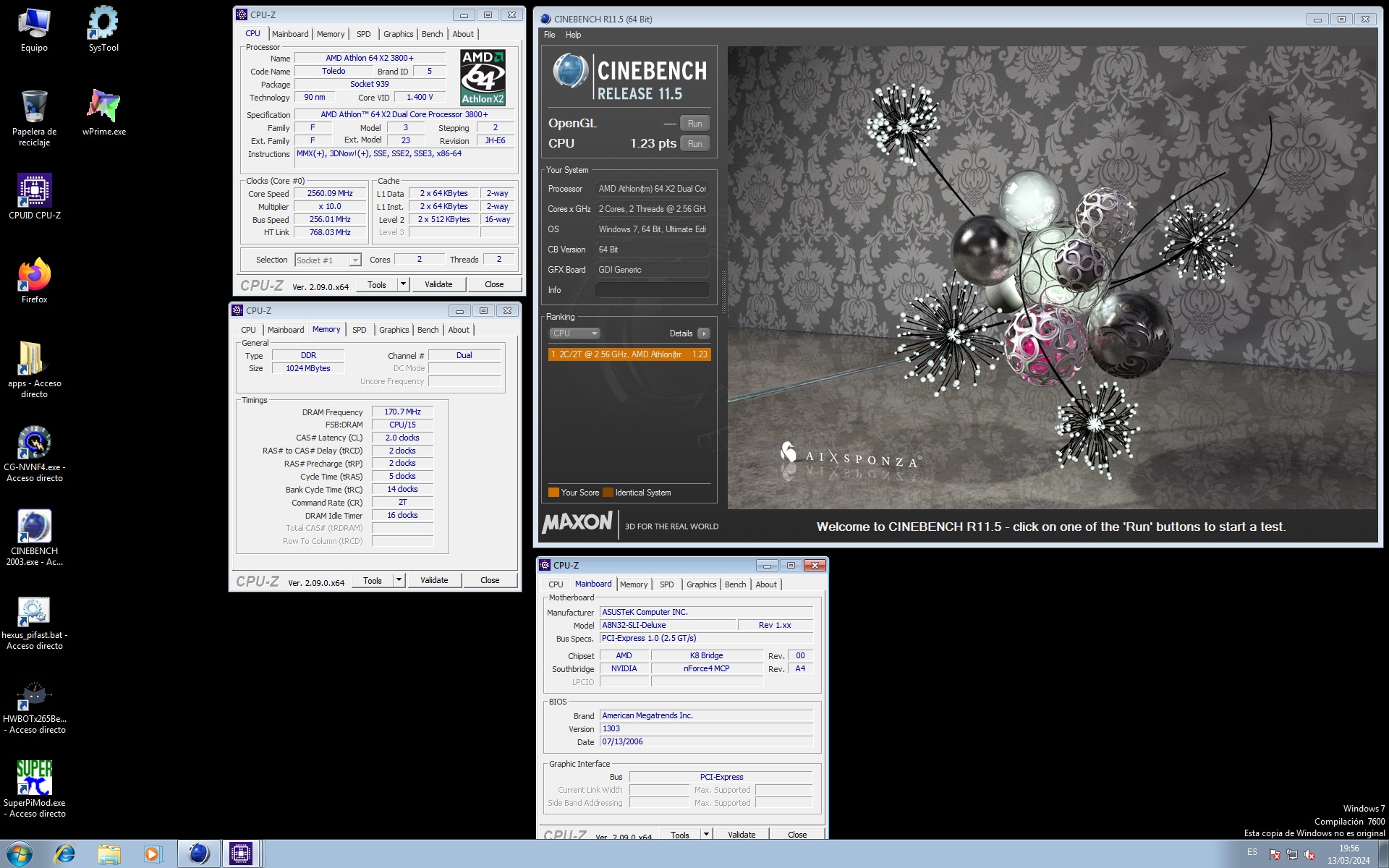Open Tools dropdown arrow in Memory window
Viewport: 1389px width, 868px height.
point(399,580)
